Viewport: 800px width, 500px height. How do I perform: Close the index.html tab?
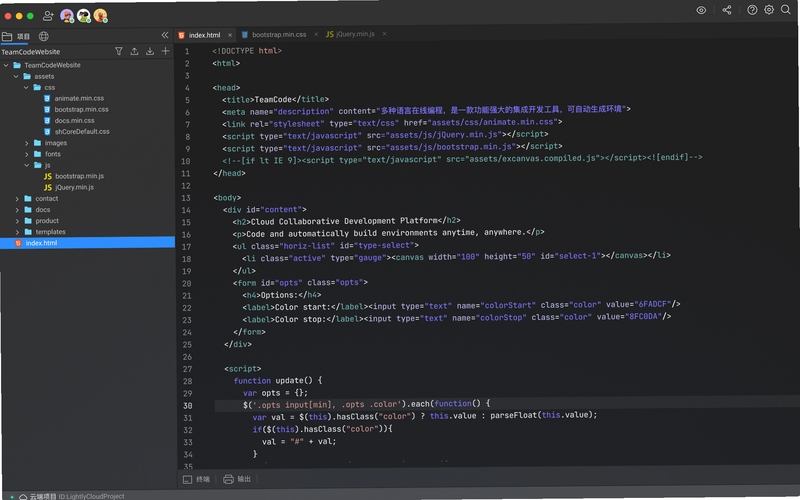point(230,35)
